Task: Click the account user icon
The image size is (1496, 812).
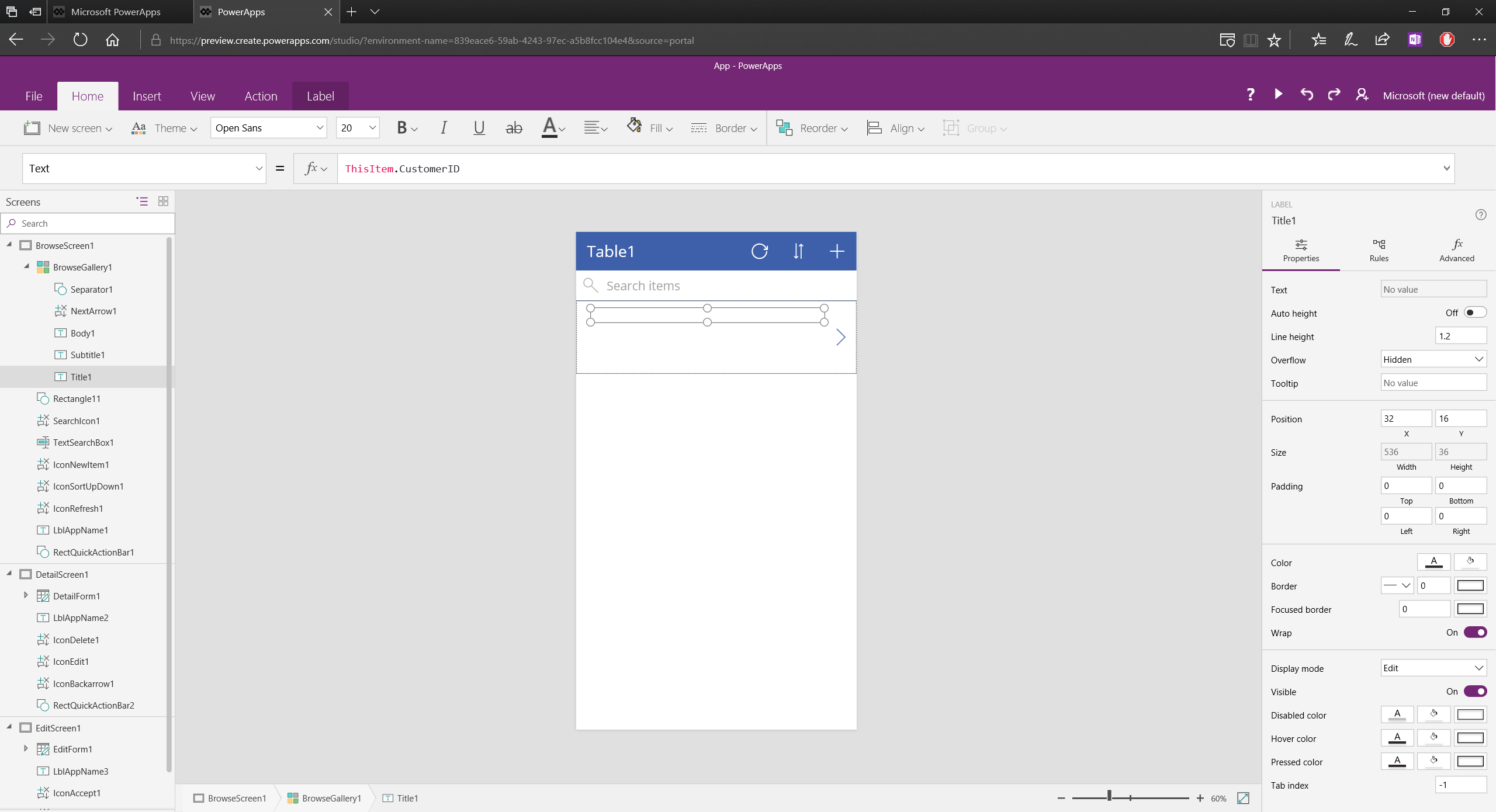Action: 1362,95
